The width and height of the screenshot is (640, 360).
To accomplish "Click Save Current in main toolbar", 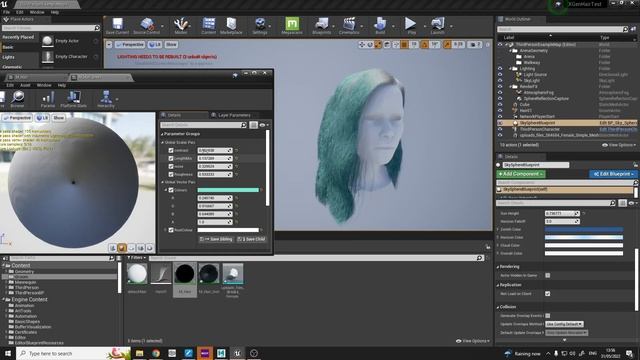I will pyautogui.click(x=118, y=26).
